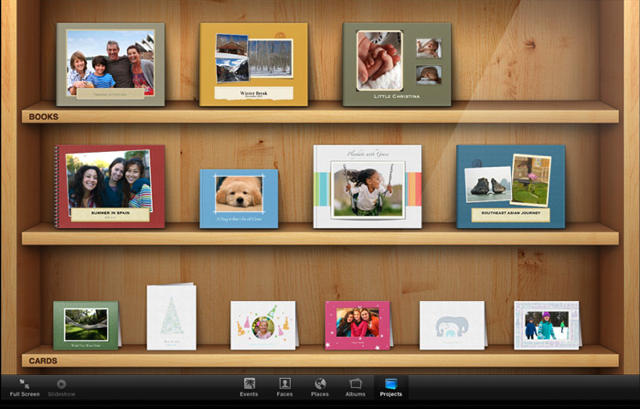Select the Christmas tree card

[171, 317]
